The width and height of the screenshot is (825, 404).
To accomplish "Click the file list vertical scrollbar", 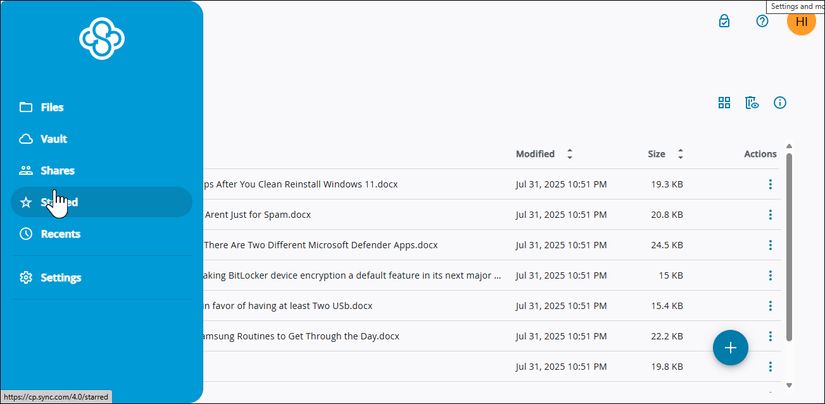I will 789,250.
